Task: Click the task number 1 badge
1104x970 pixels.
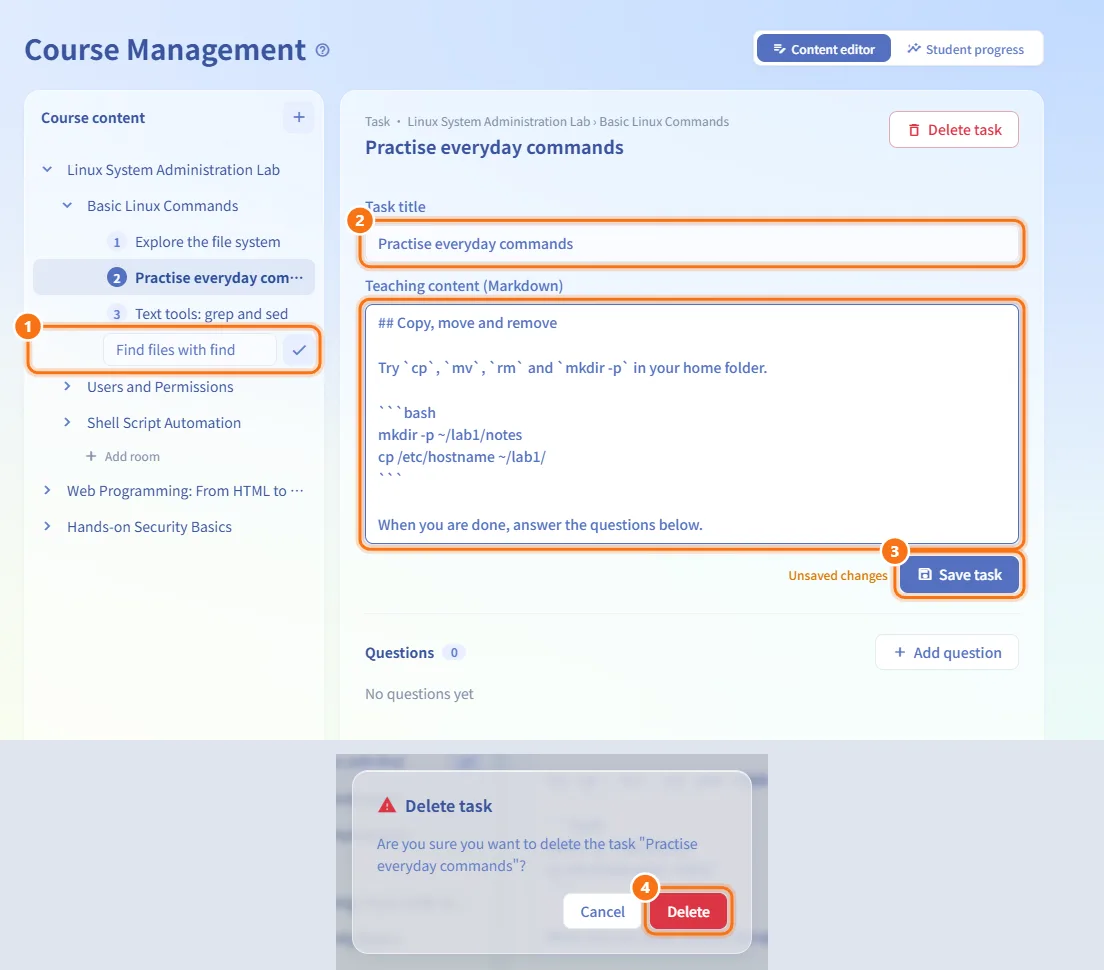Action: 116,242
